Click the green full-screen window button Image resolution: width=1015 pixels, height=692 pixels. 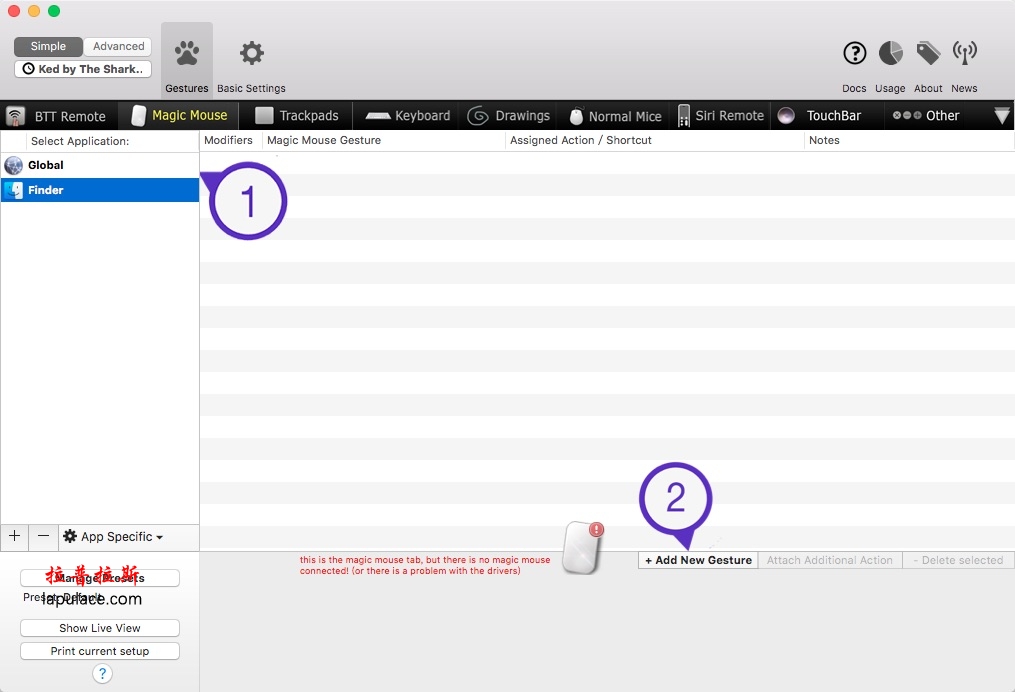(54, 11)
